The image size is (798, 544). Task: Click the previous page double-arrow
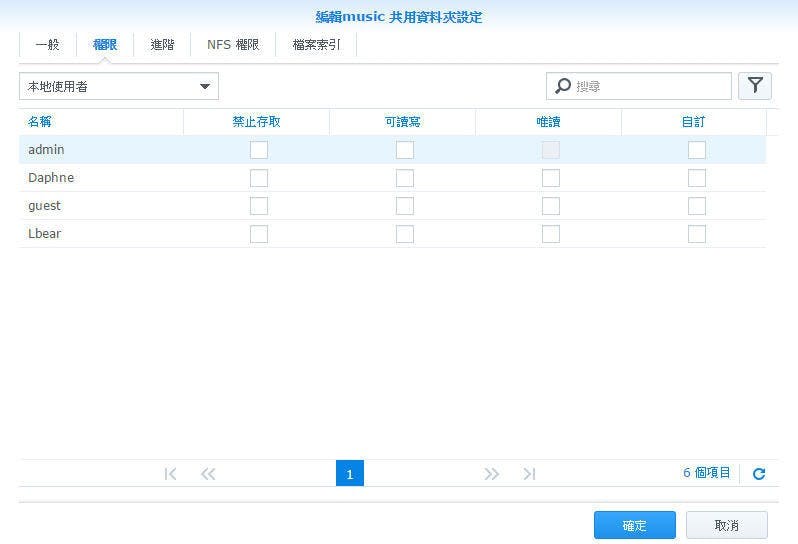(x=208, y=474)
